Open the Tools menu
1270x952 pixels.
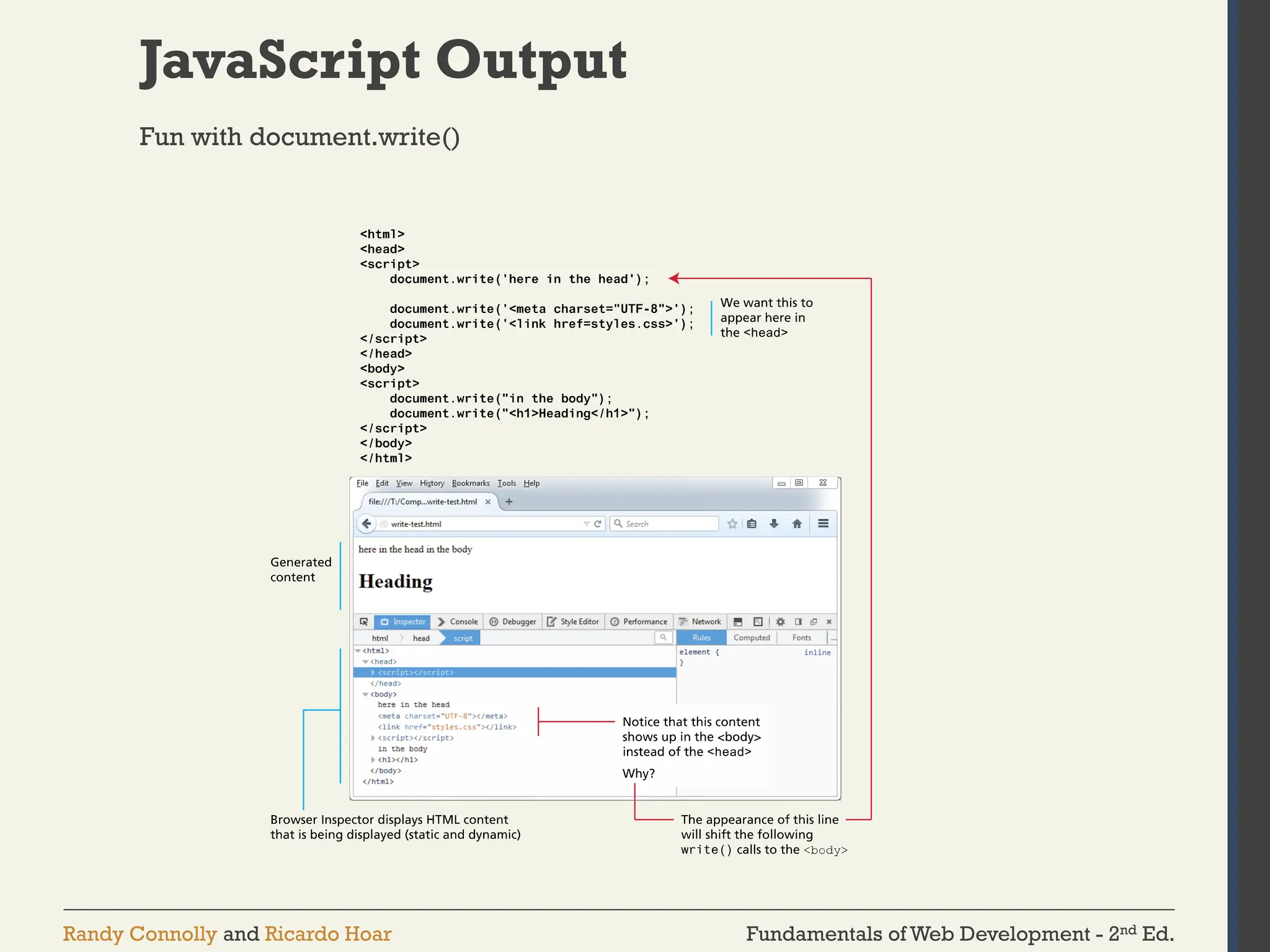507,483
